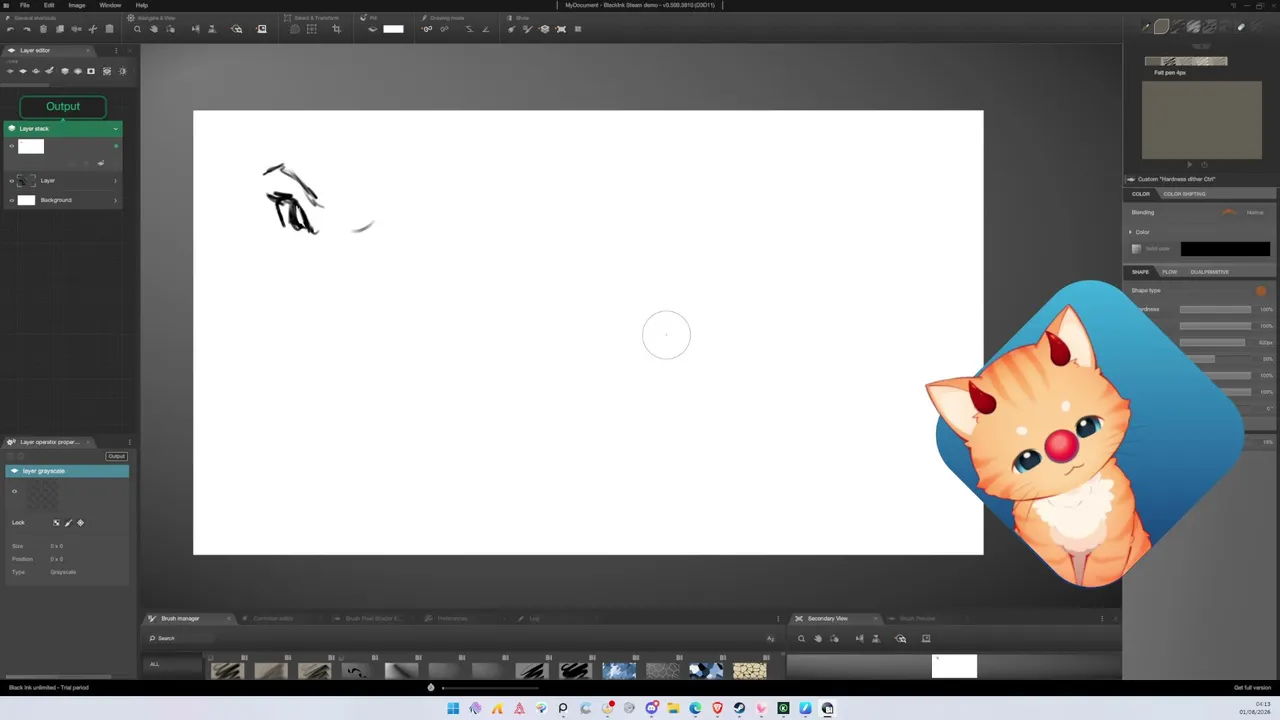1280x720 pixels.
Task: Click the Play button under brush preview
Action: (x=1189, y=164)
